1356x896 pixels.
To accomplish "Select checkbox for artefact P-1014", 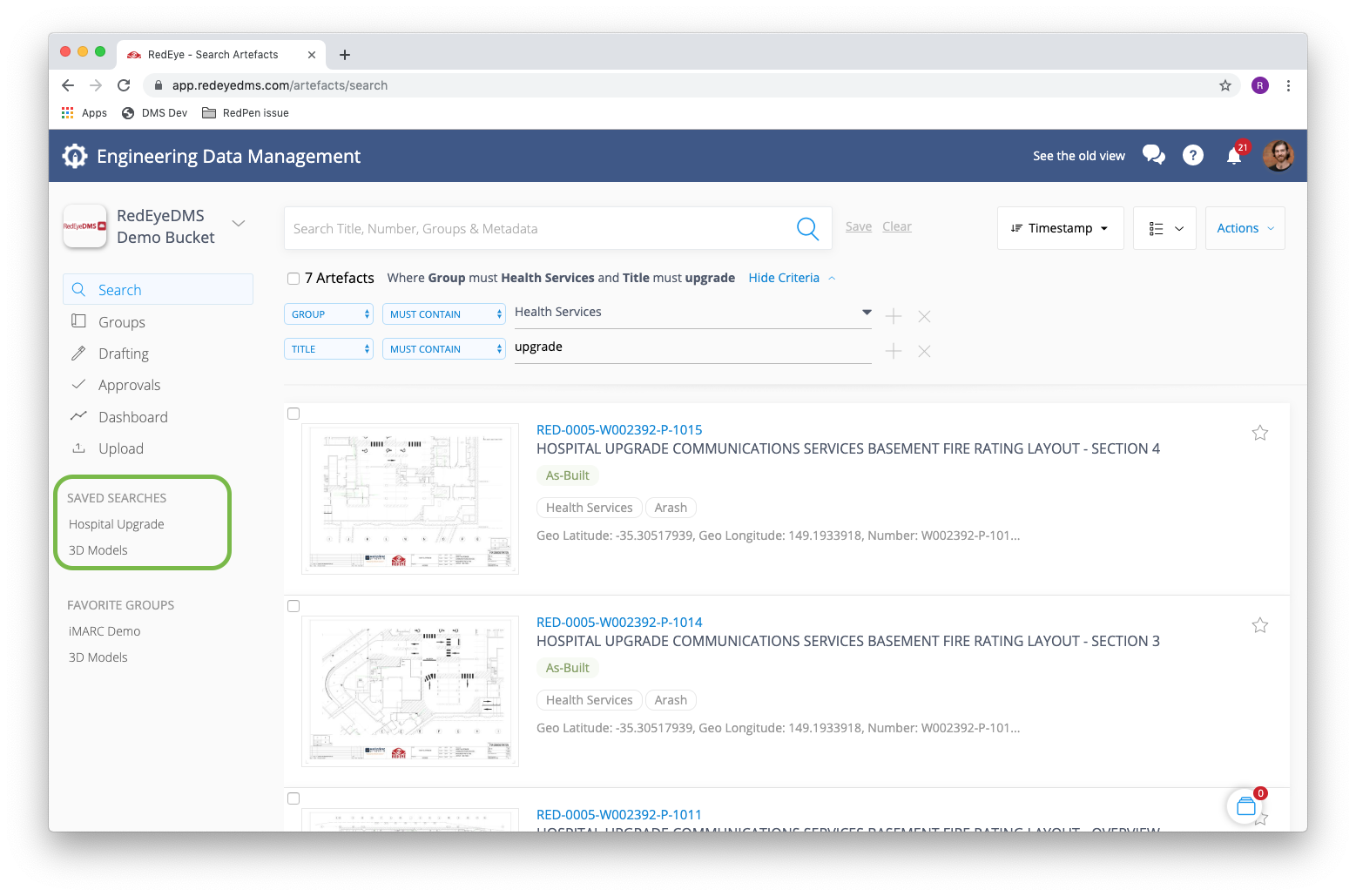I will (293, 606).
